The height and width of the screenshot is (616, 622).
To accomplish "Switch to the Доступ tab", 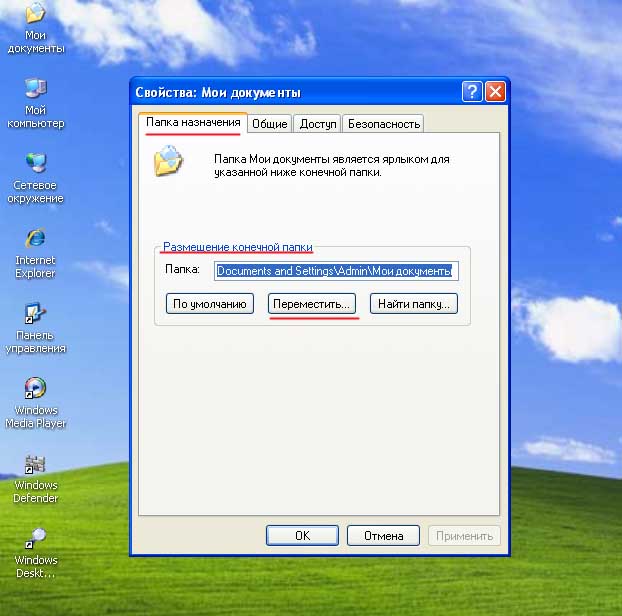I will (317, 124).
